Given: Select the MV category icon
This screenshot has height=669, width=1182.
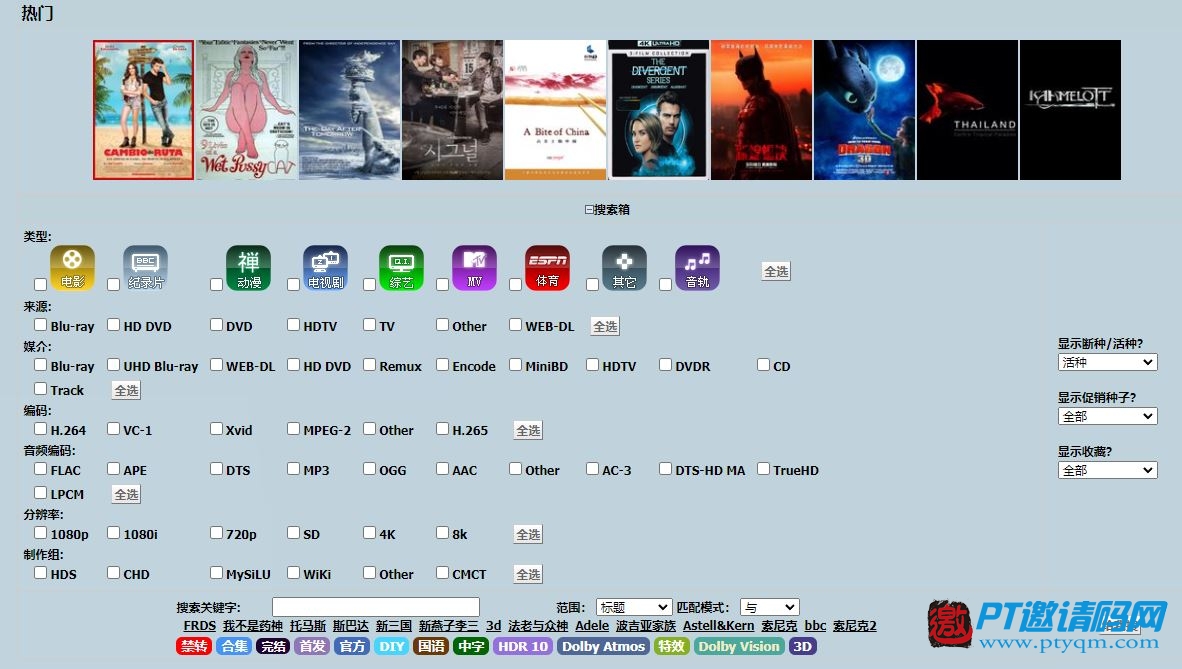Looking at the screenshot, I should click(474, 268).
